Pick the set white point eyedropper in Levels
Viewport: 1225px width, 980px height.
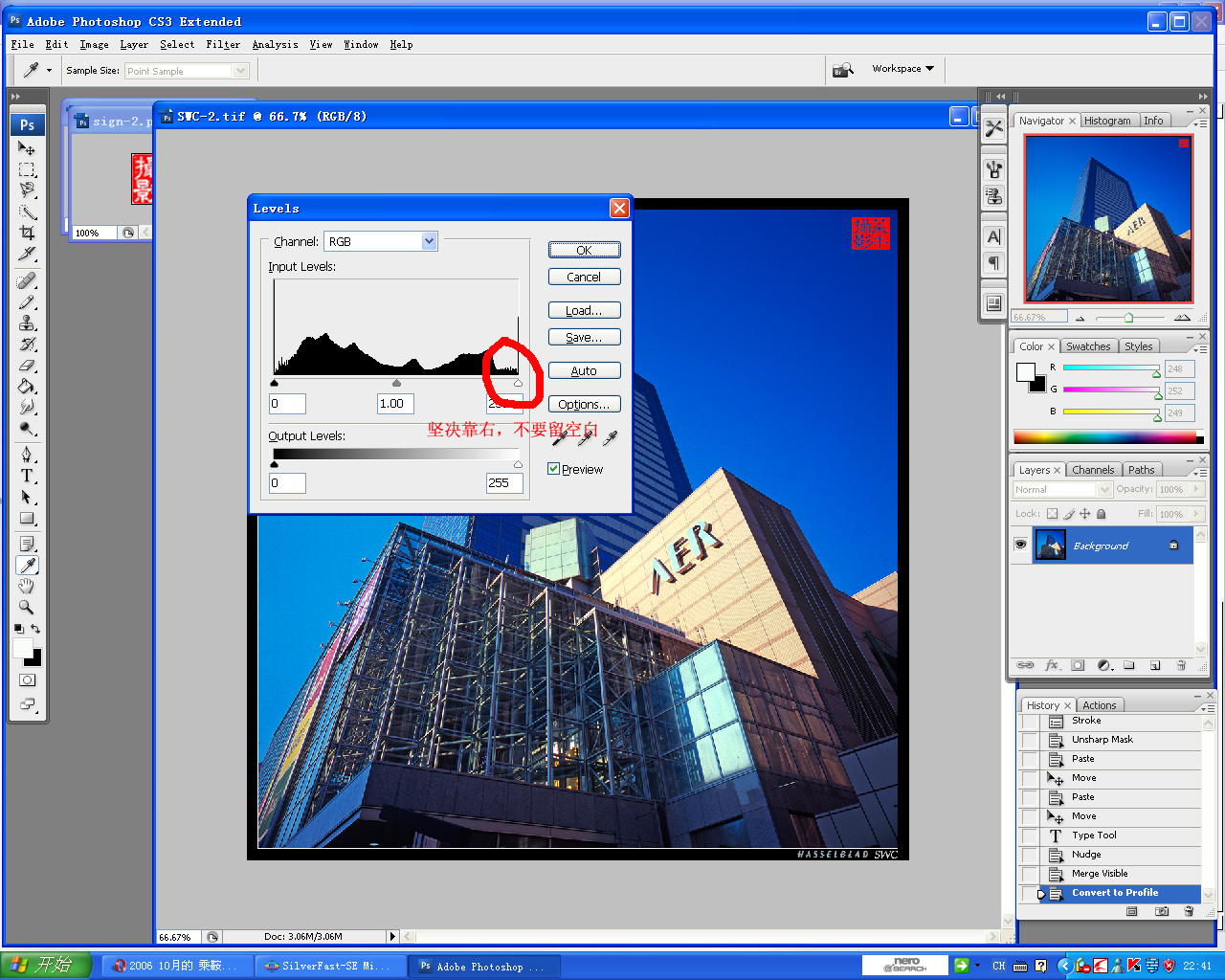[x=610, y=437]
